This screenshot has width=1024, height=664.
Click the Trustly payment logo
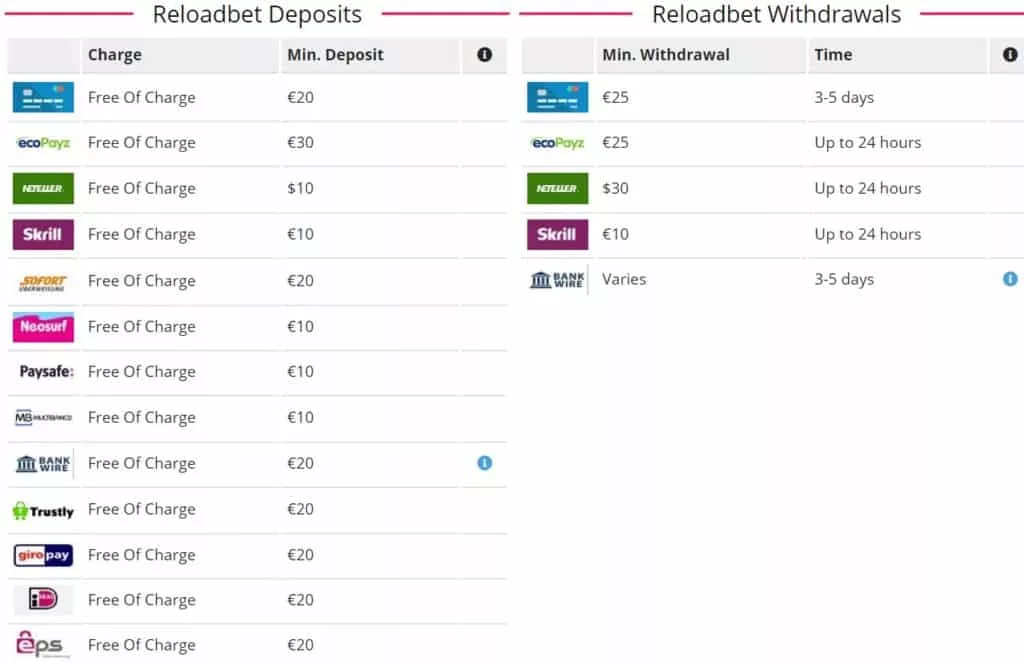[44, 511]
